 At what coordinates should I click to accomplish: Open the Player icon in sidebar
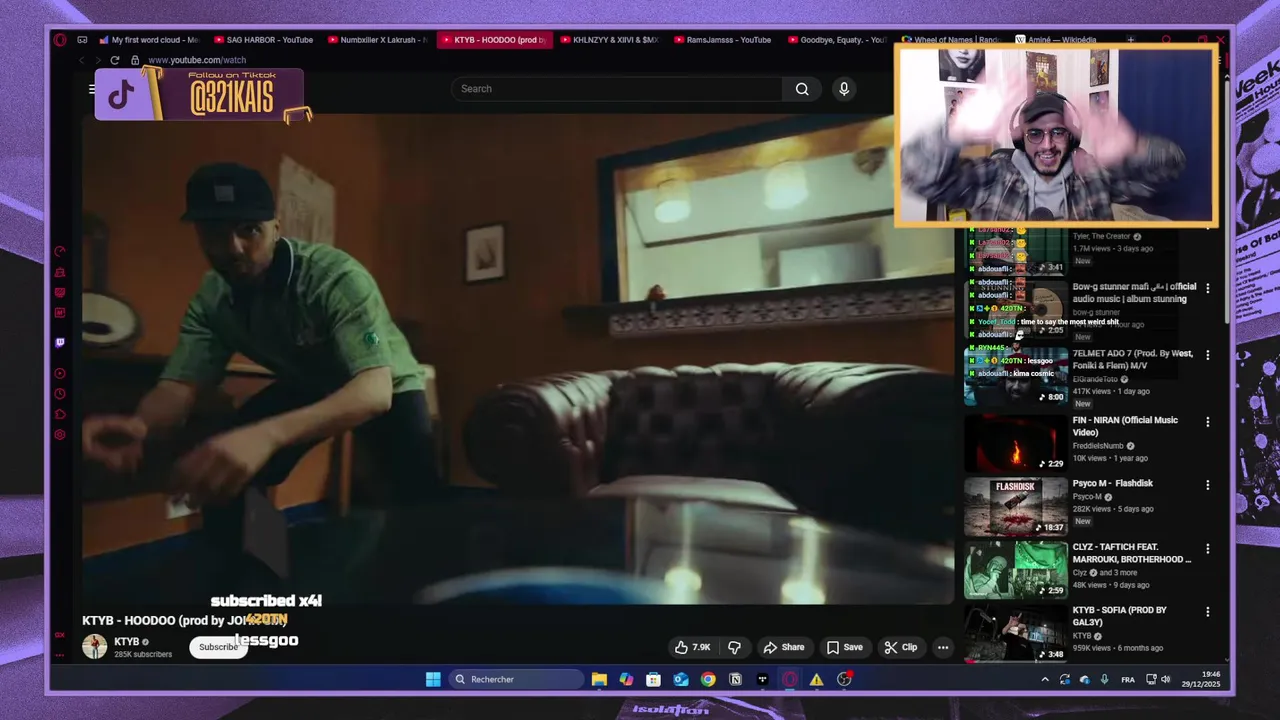(60, 374)
